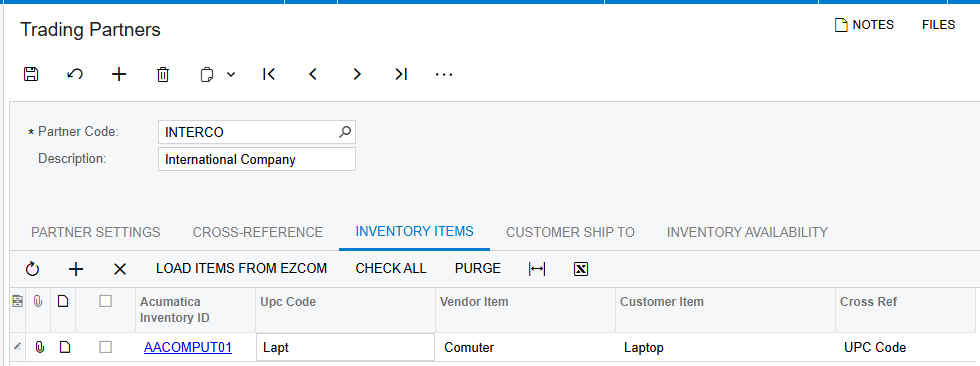Image resolution: width=980 pixels, height=366 pixels.
Task: Expand the more actions ellipsis menu
Action: [x=444, y=74]
